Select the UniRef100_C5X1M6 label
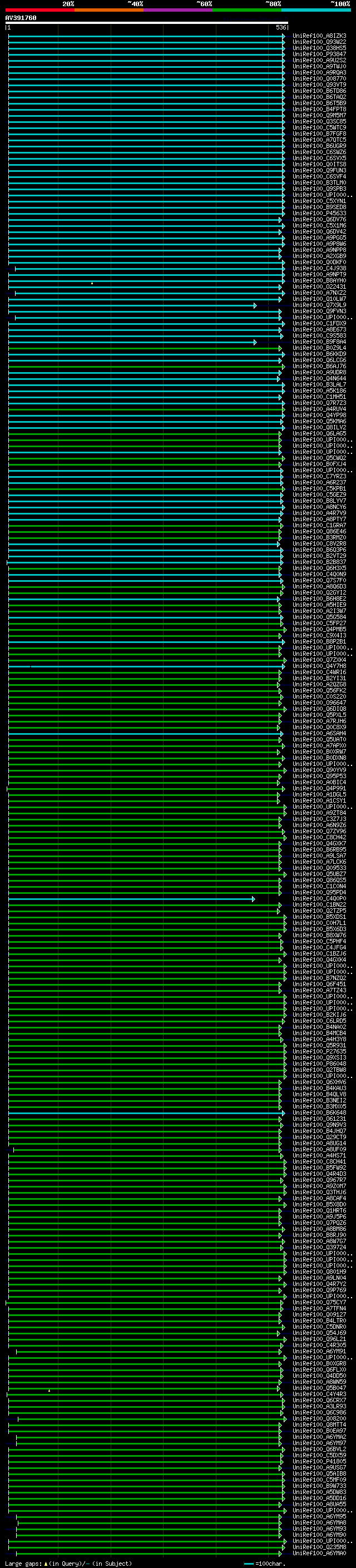The image size is (356, 1568). click(x=319, y=226)
